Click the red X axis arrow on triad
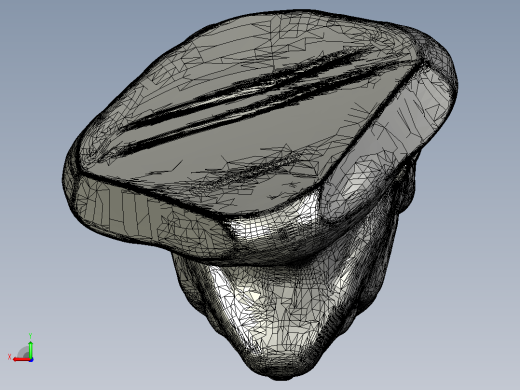 coord(21,360)
